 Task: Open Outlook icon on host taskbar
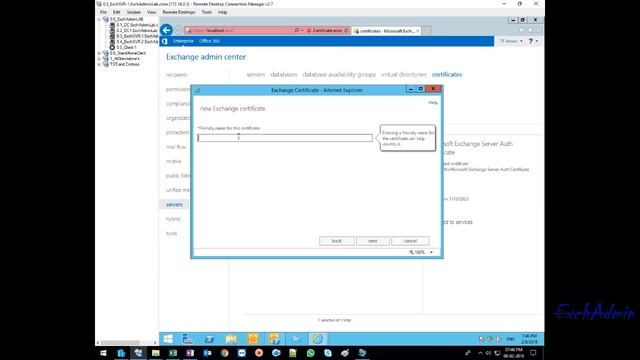click(207, 353)
